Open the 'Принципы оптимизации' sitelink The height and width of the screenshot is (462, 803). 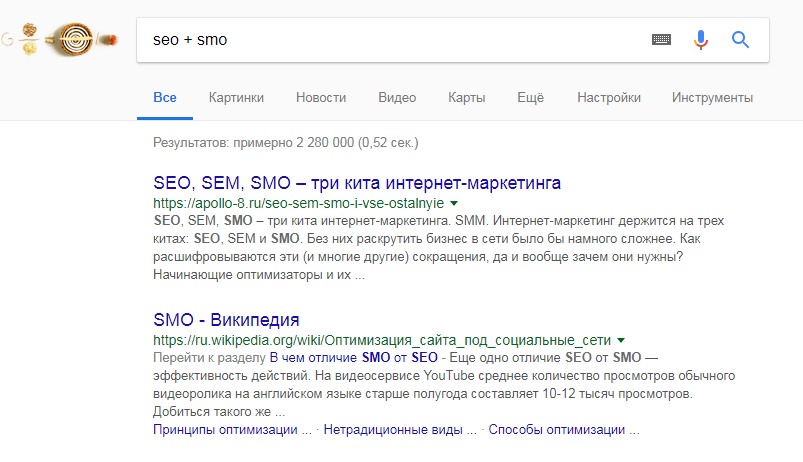click(x=231, y=430)
